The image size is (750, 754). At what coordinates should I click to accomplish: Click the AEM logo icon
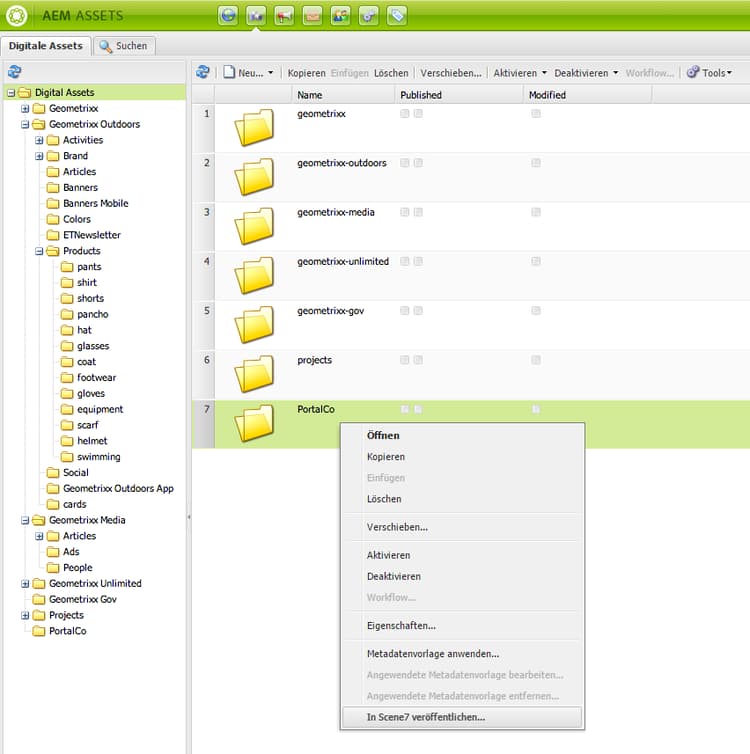click(x=17, y=15)
